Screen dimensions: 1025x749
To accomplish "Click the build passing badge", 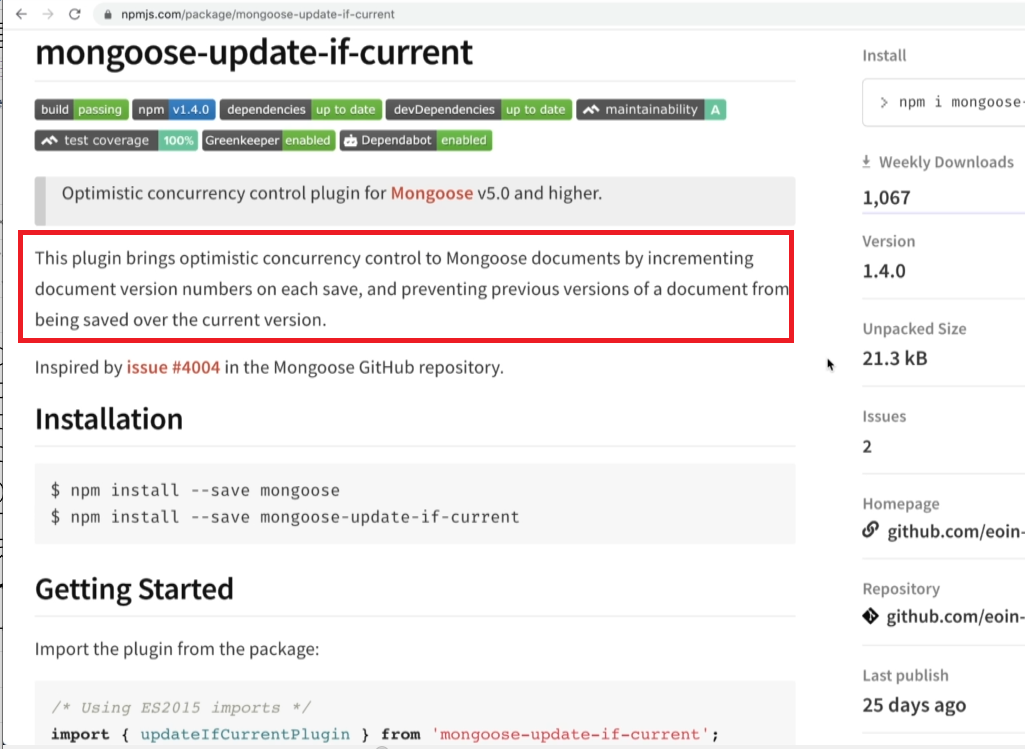I will tap(80, 109).
